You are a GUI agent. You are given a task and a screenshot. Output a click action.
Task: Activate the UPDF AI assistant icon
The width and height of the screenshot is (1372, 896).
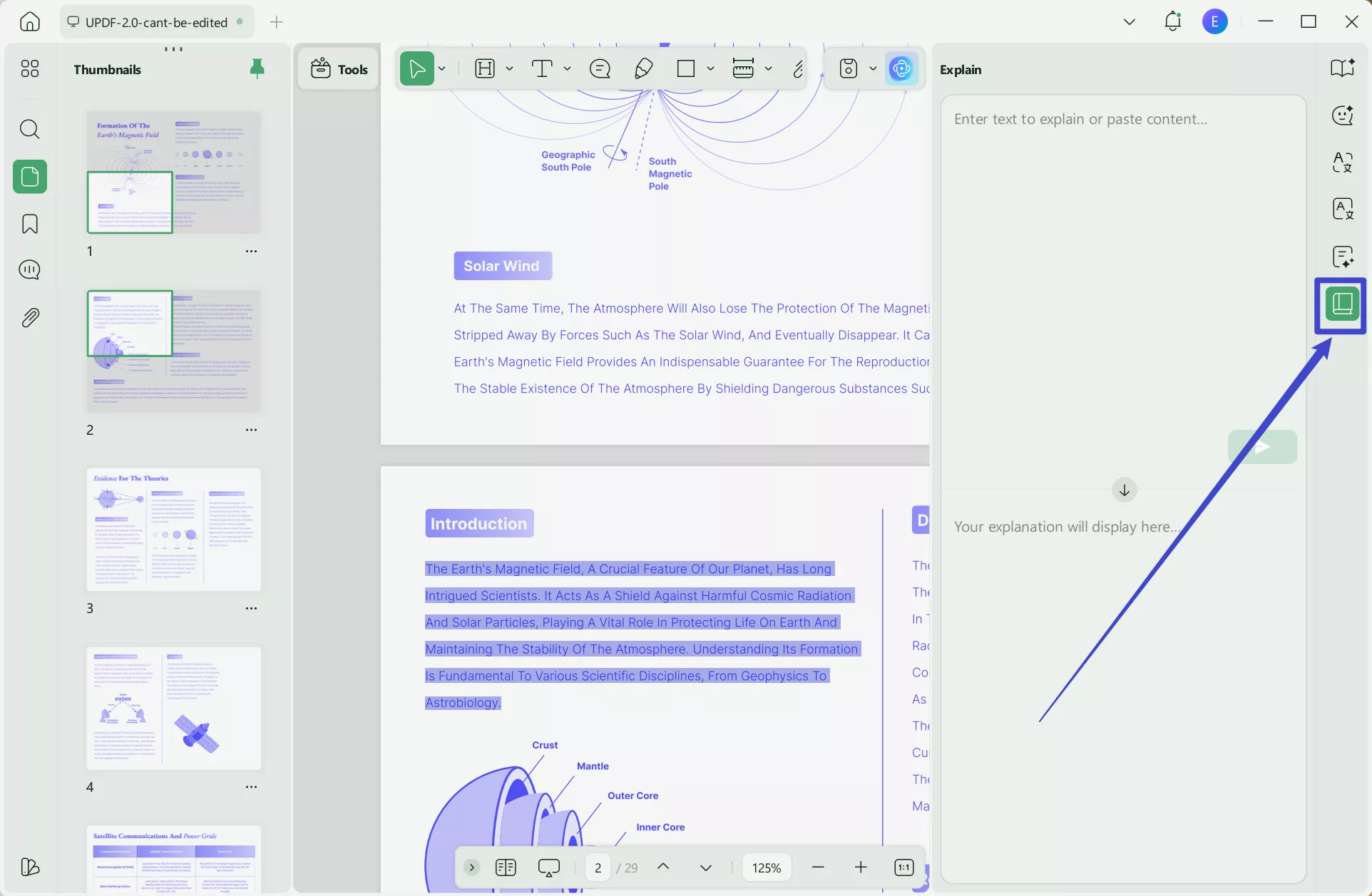coord(901,68)
